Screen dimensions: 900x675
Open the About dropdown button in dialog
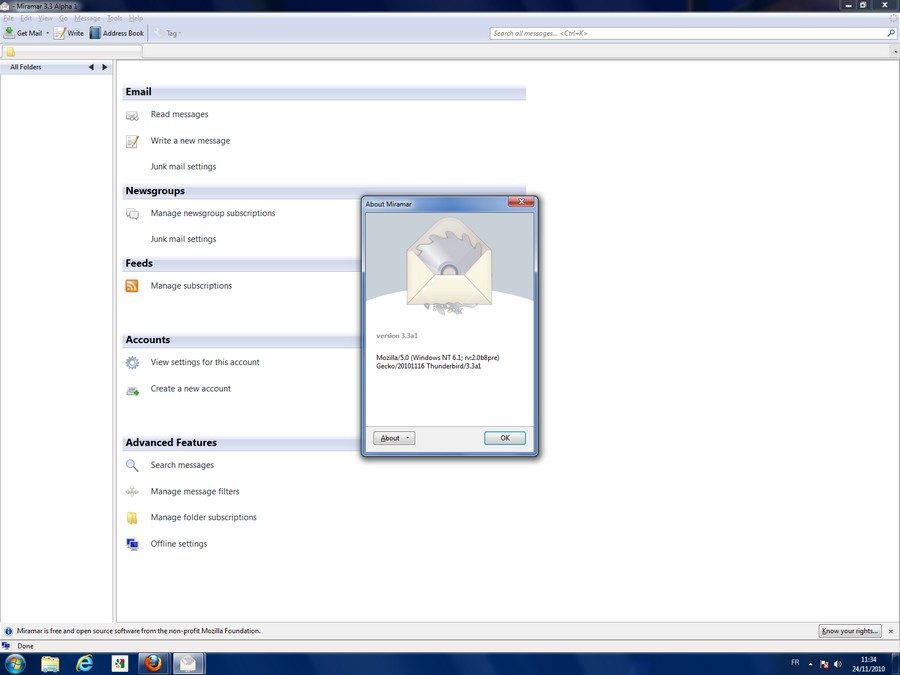[x=393, y=438]
